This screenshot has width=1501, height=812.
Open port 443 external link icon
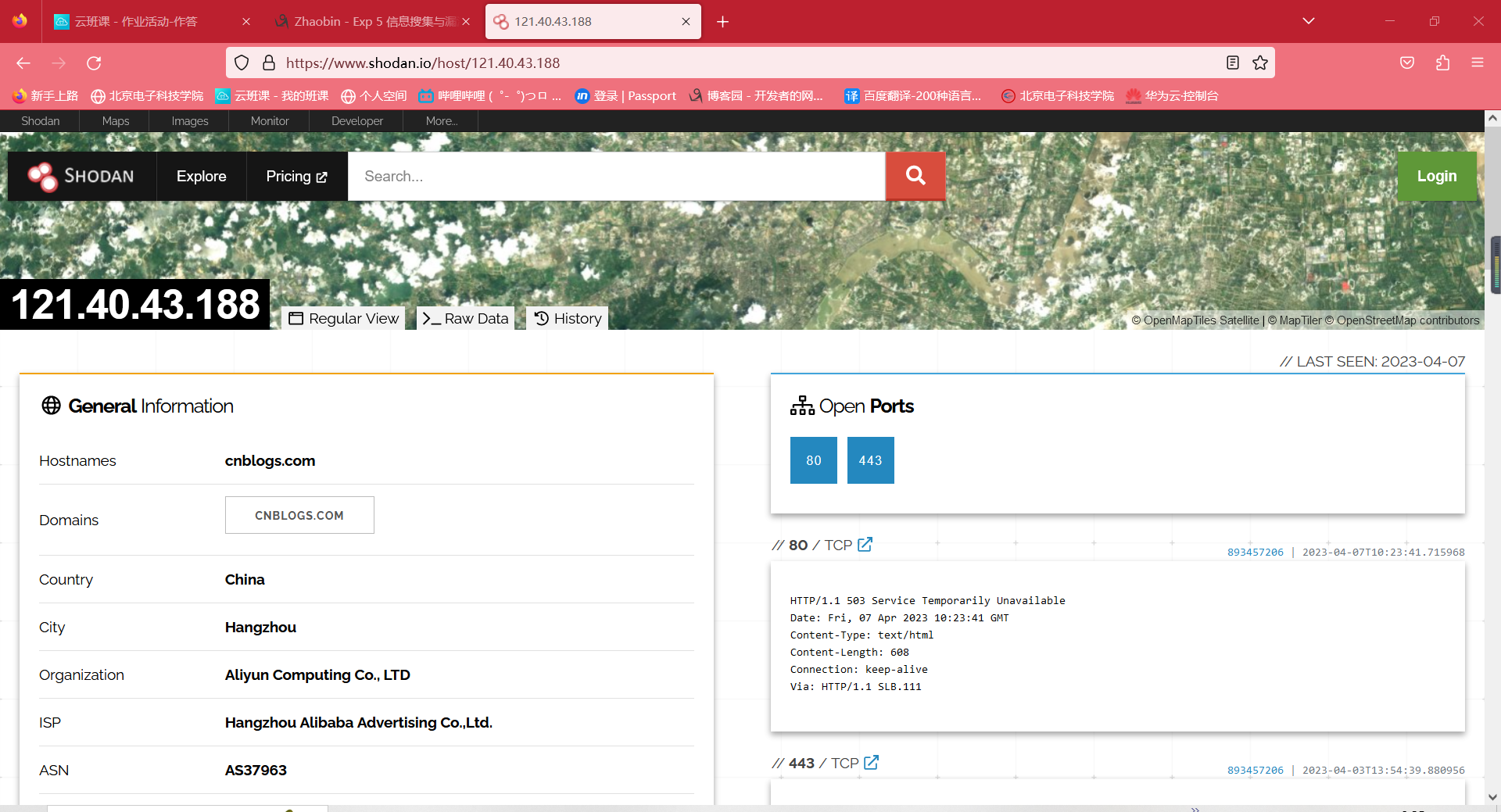872,763
